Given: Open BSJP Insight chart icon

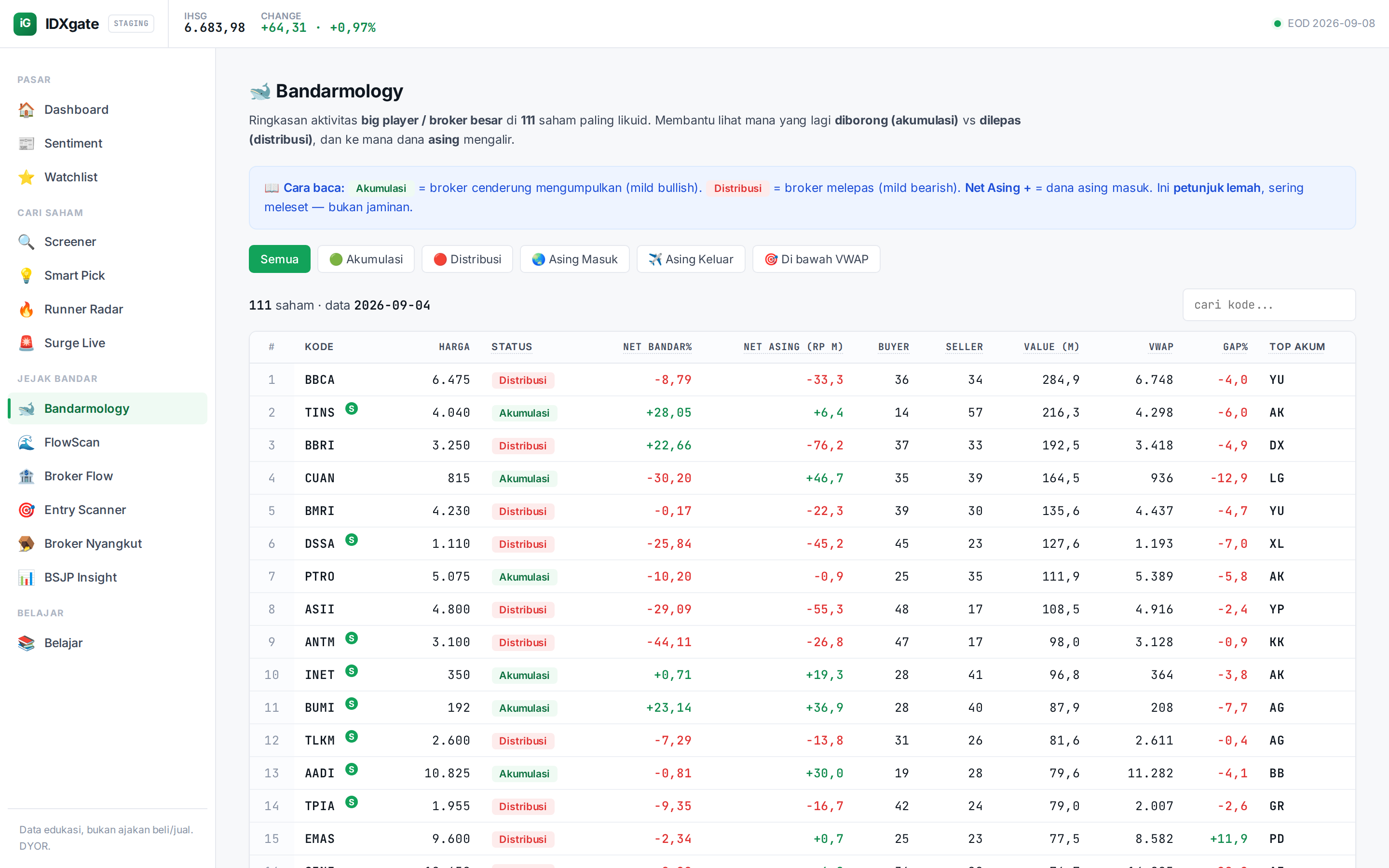Looking at the screenshot, I should tap(27, 578).
